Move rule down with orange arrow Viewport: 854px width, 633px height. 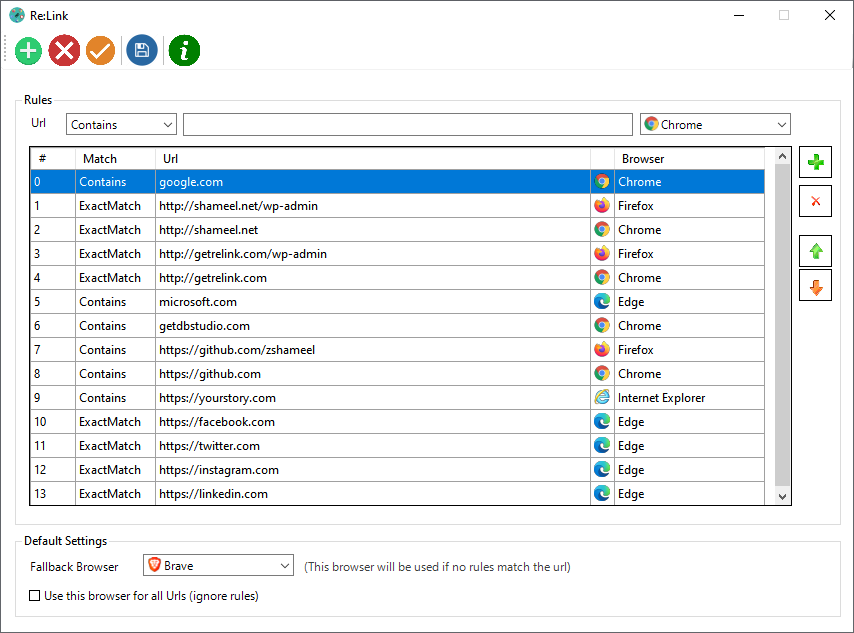click(815, 286)
